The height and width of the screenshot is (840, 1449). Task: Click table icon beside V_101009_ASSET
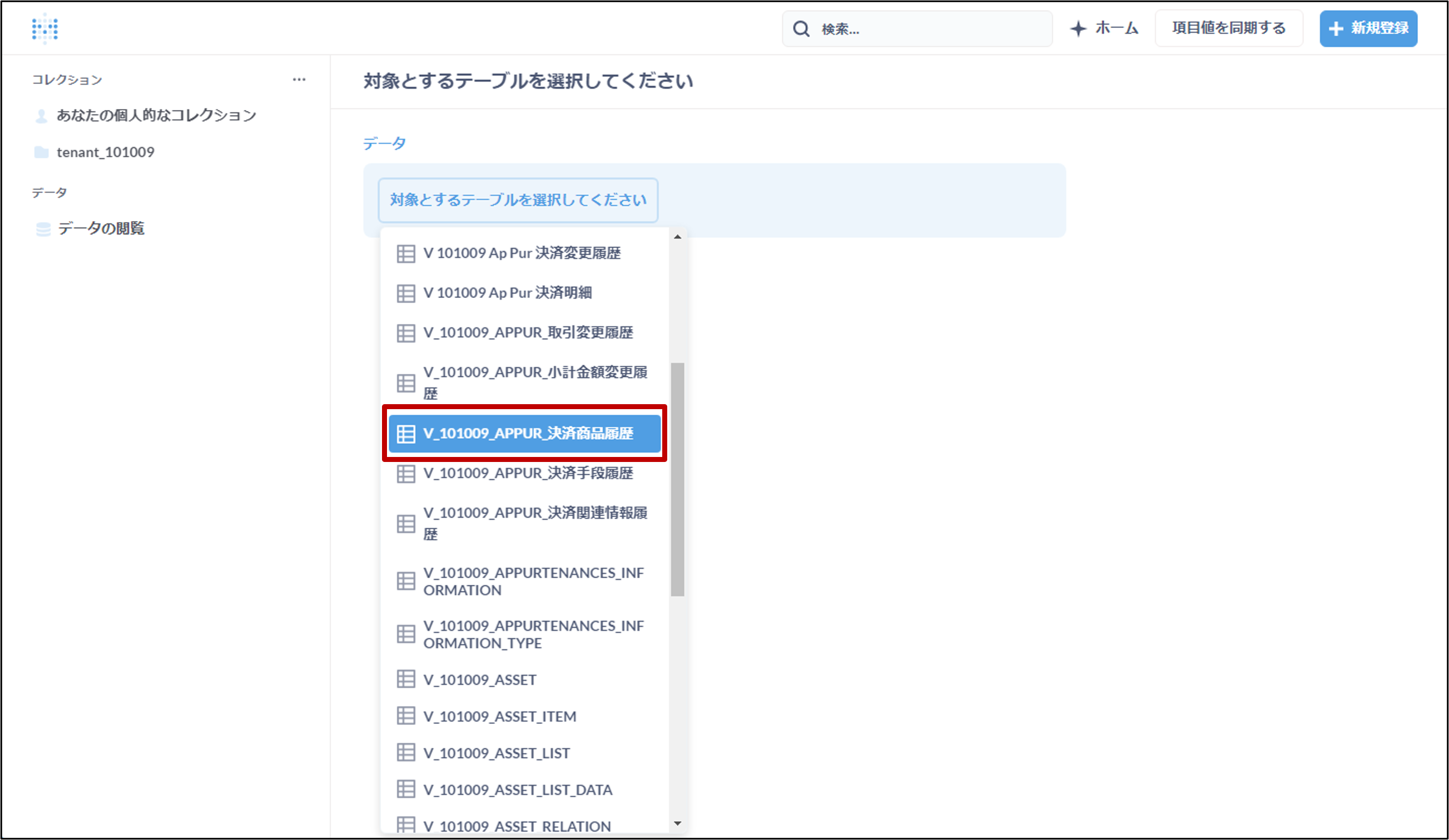[x=406, y=679]
